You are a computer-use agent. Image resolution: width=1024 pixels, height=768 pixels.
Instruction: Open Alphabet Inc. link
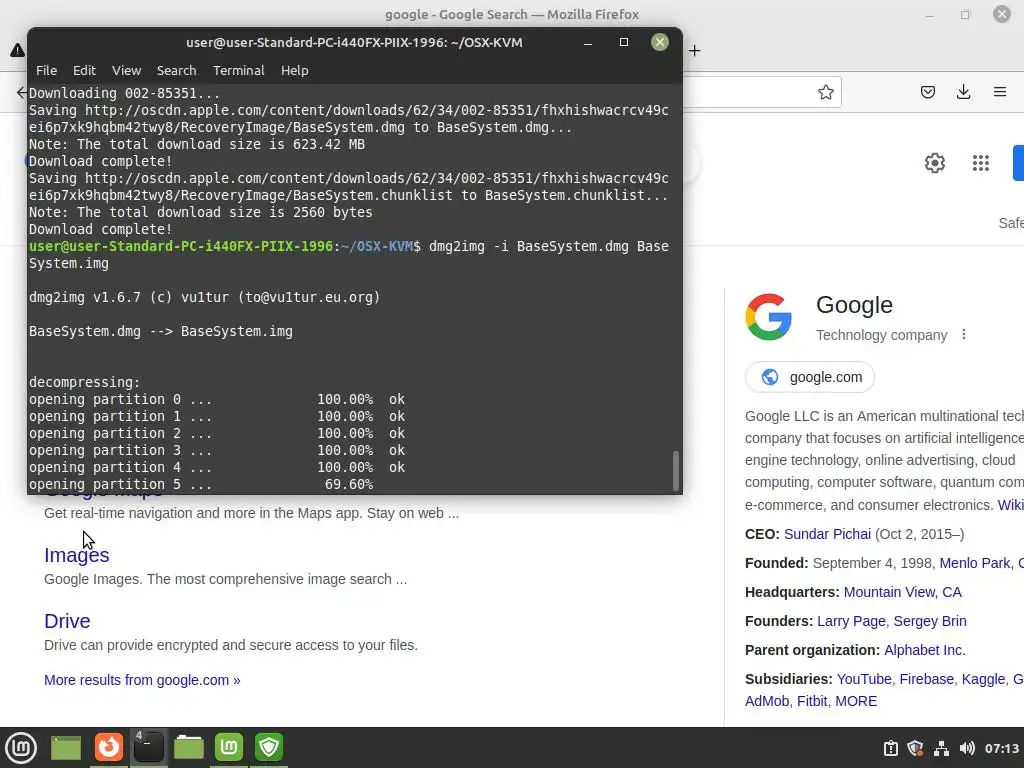(x=924, y=650)
